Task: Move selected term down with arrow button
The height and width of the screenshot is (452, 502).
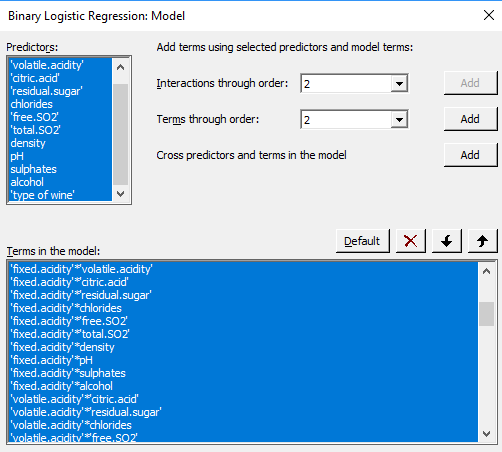Action: point(446,241)
